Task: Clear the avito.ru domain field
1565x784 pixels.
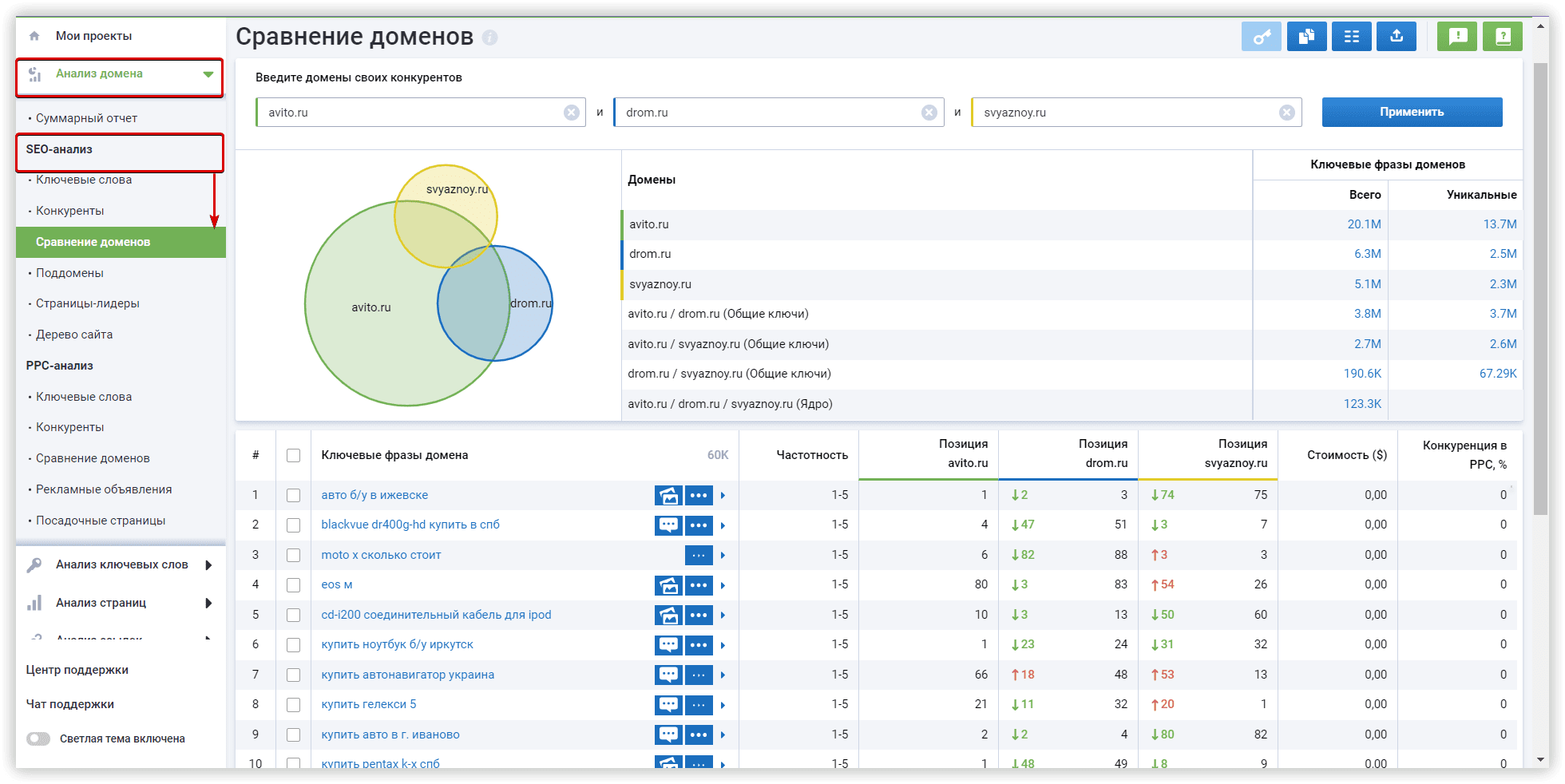Action: 572,113
